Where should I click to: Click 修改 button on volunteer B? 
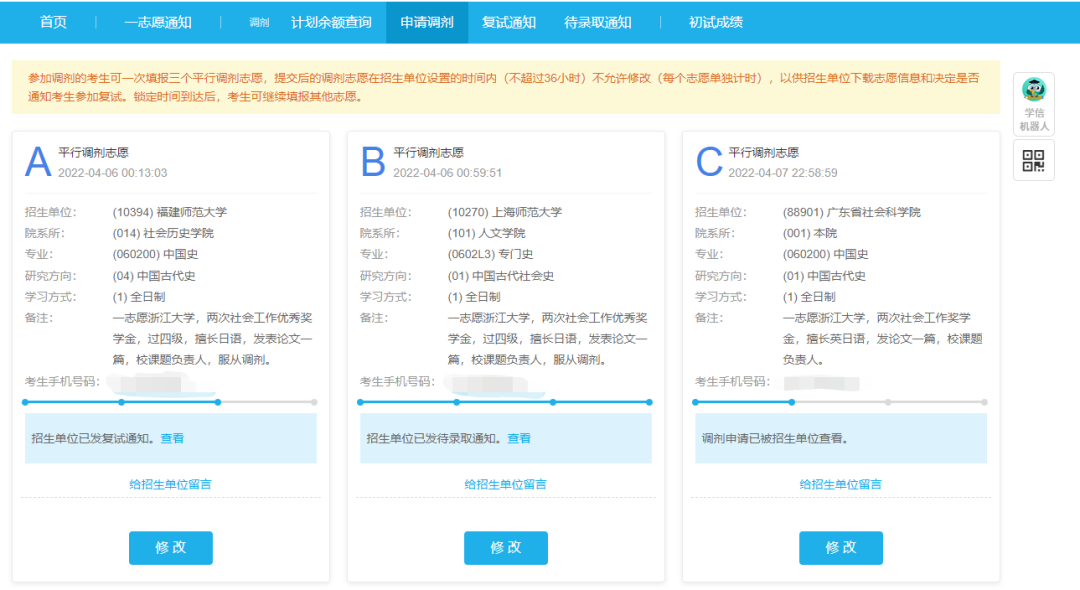(x=505, y=548)
